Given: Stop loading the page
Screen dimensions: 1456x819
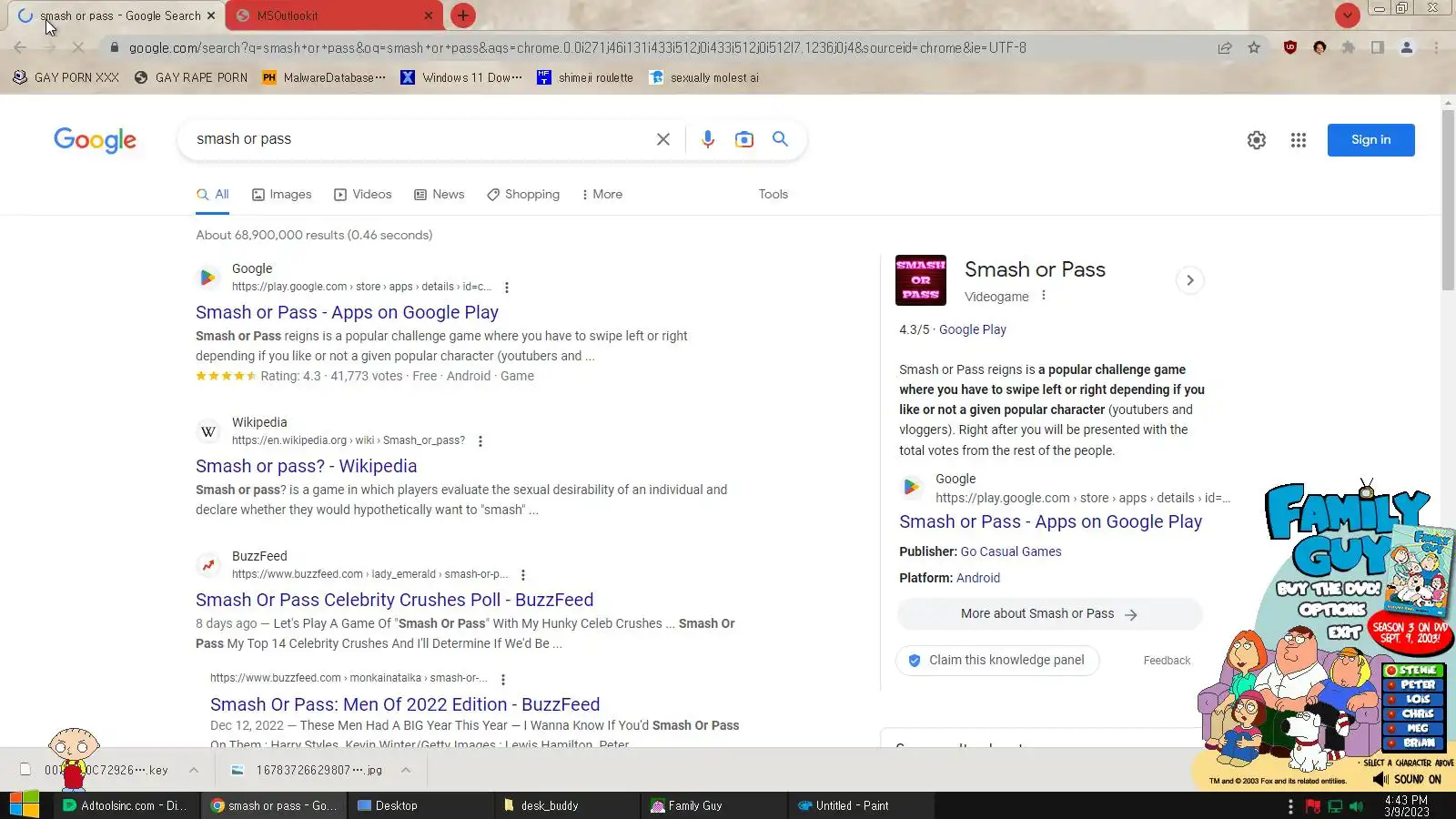Looking at the screenshot, I should [x=77, y=47].
